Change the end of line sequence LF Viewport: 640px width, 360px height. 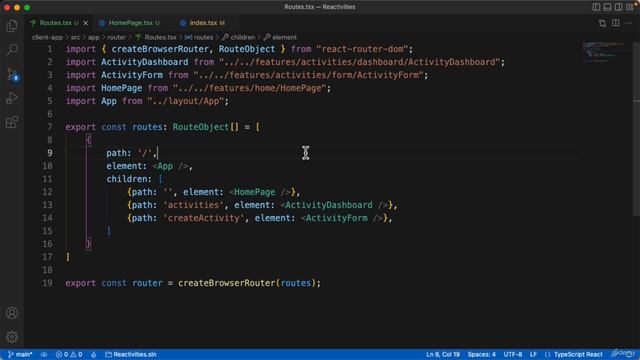tap(533, 354)
